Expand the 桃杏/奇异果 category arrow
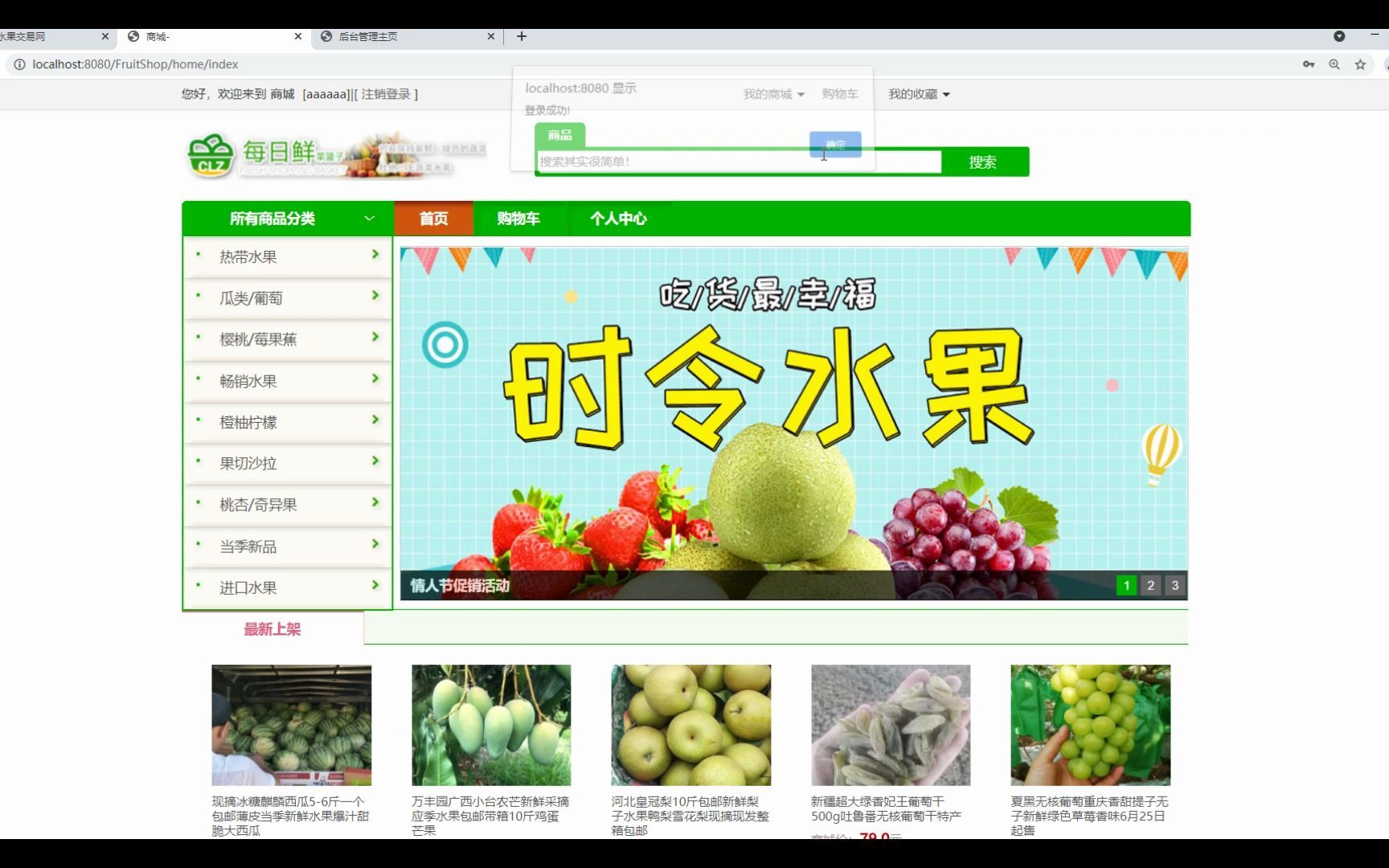Image resolution: width=1389 pixels, height=868 pixels. [x=375, y=502]
